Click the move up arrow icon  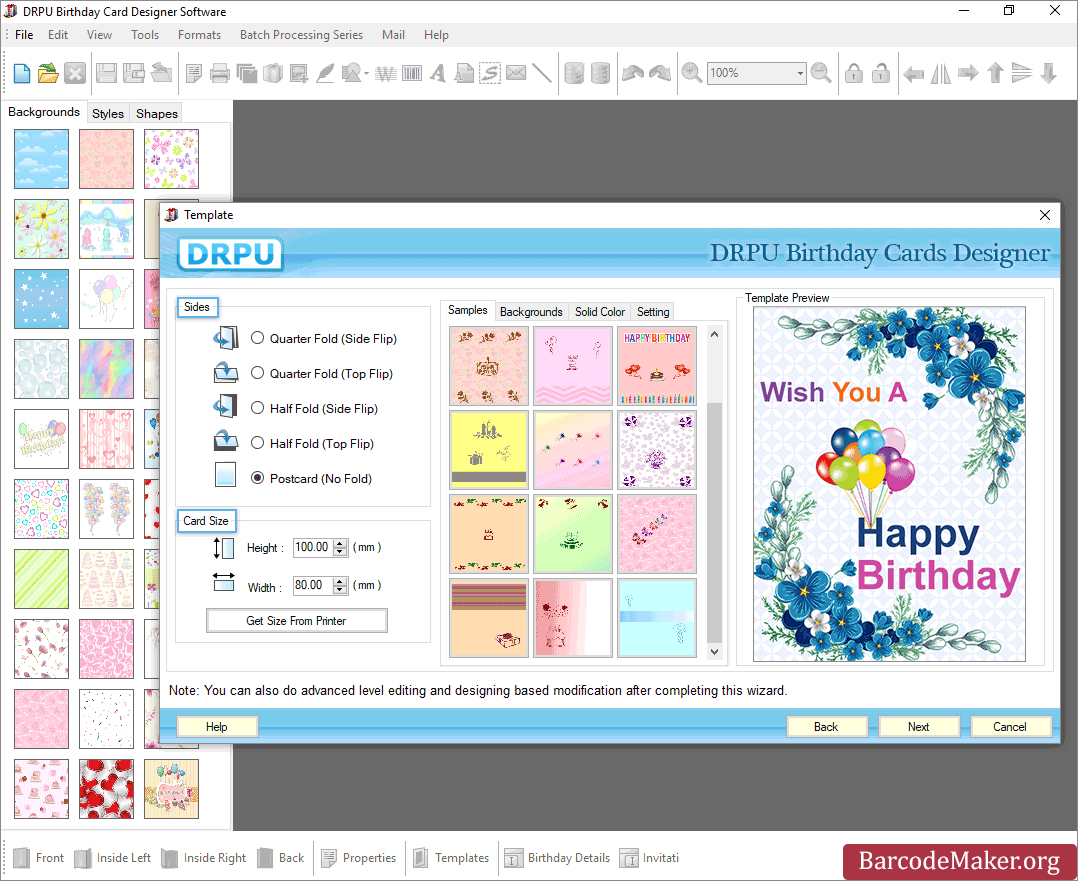point(995,73)
